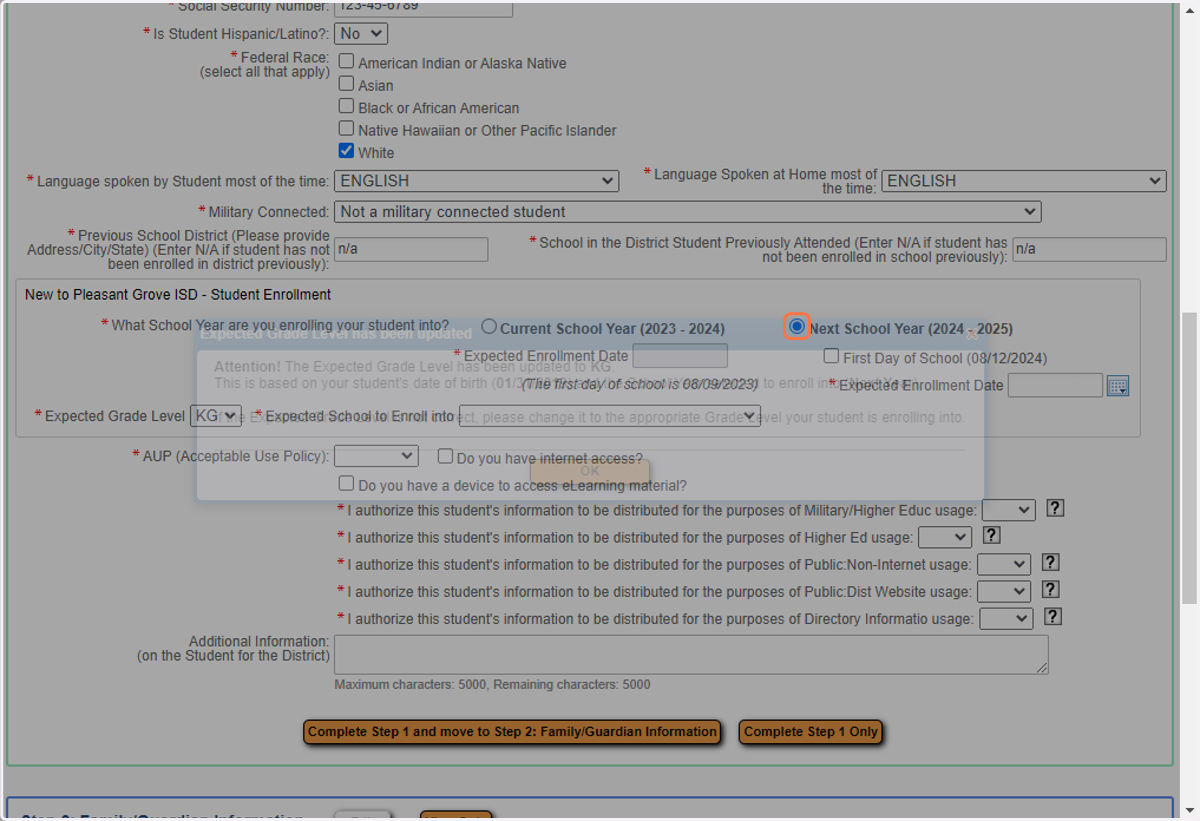Click OK in the faded grade level dialog
1200x821 pixels.
pyautogui.click(x=590, y=471)
